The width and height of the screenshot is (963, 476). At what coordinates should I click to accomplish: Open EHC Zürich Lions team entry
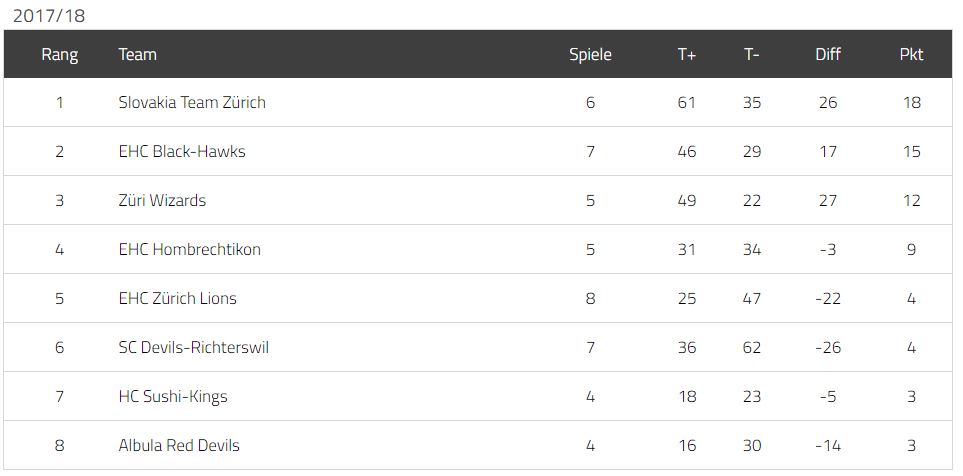177,298
